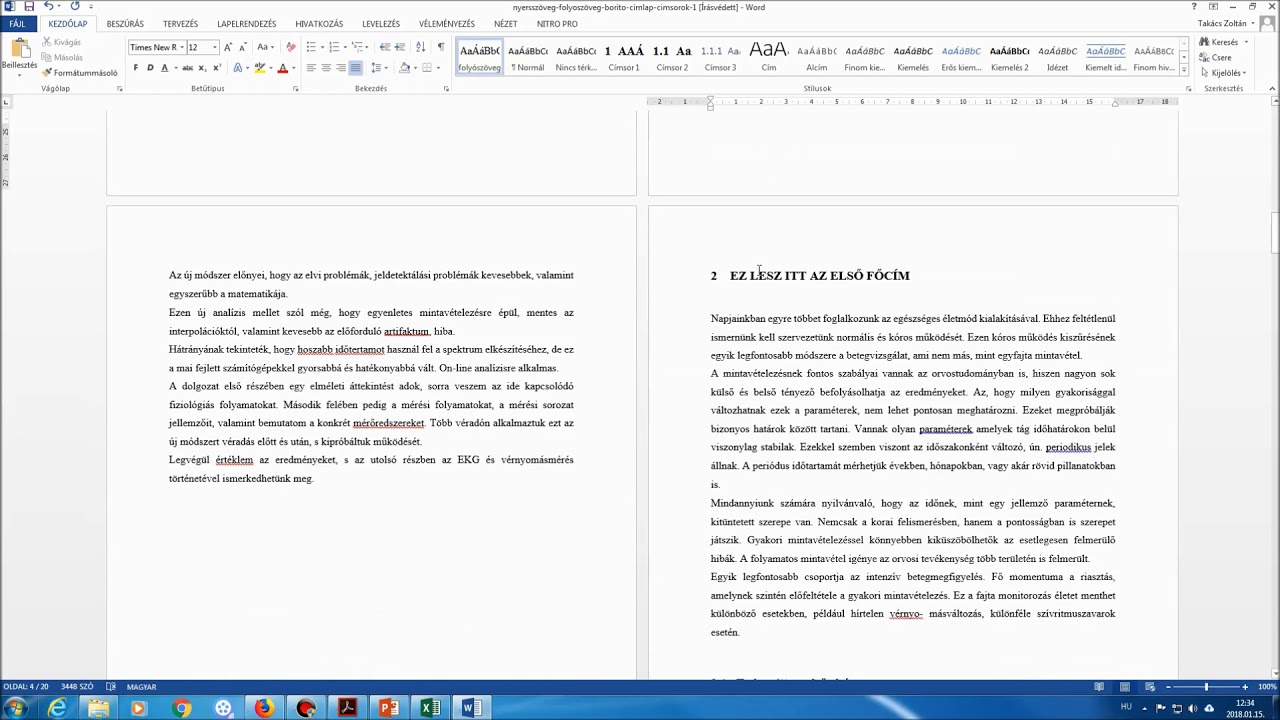Image resolution: width=1280 pixels, height=720 pixels.
Task: Open the font name dropdown
Action: (182, 47)
